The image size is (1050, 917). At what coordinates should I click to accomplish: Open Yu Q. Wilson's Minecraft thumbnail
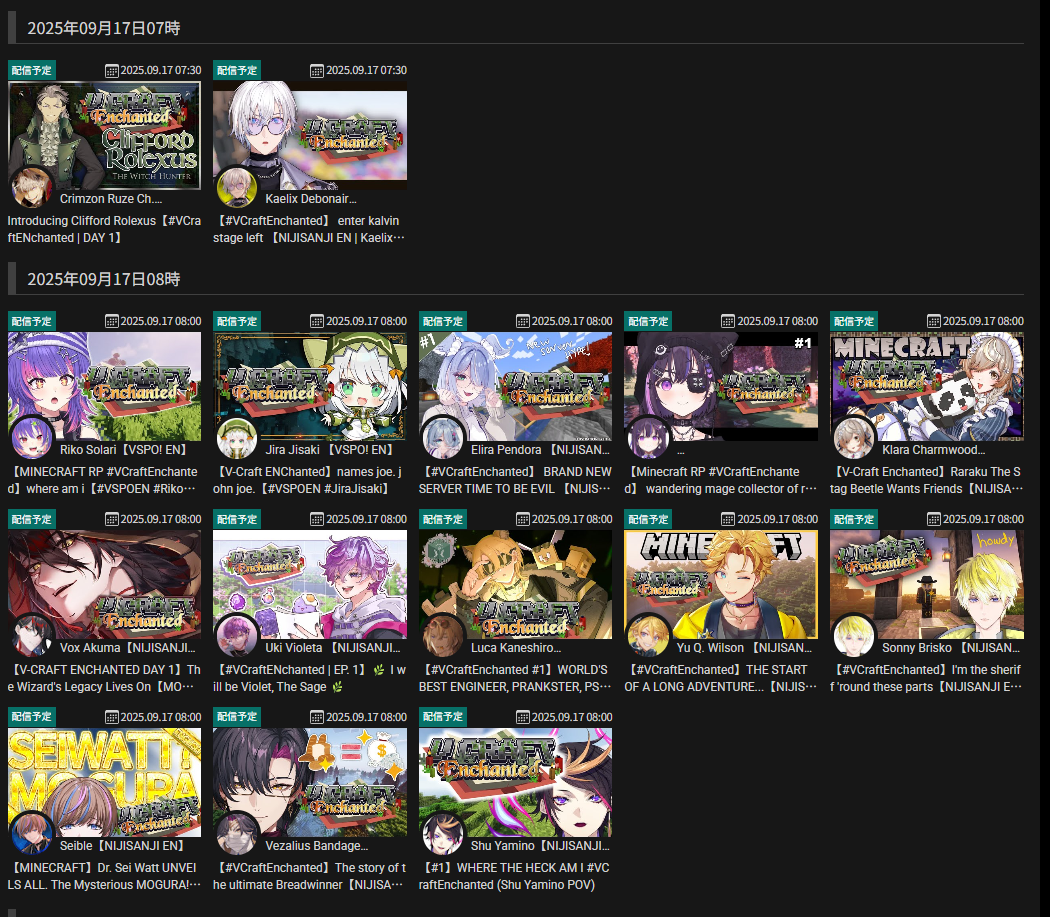pyautogui.click(x=721, y=584)
